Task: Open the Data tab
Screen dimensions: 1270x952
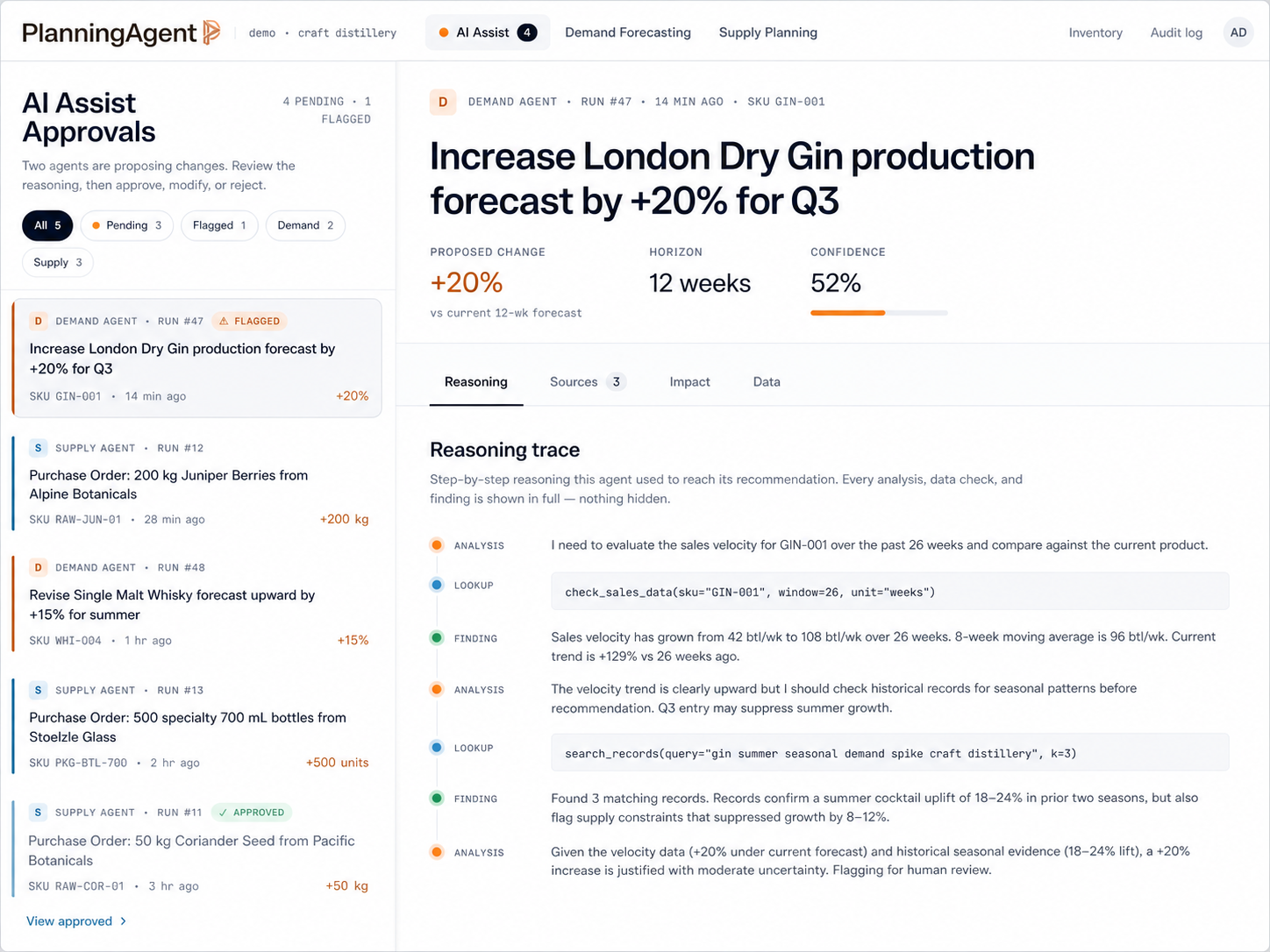Action: (x=767, y=382)
